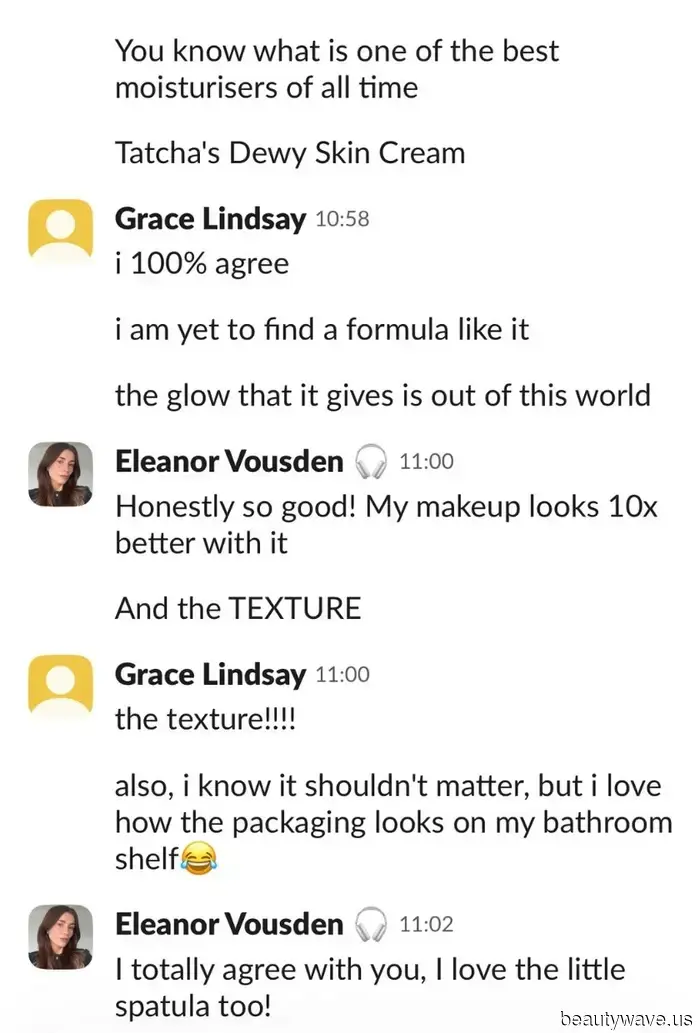Select the 'Tatcha's Dewy Skin Cream' message
The height and width of the screenshot is (1033, 700).
pyautogui.click(x=290, y=153)
